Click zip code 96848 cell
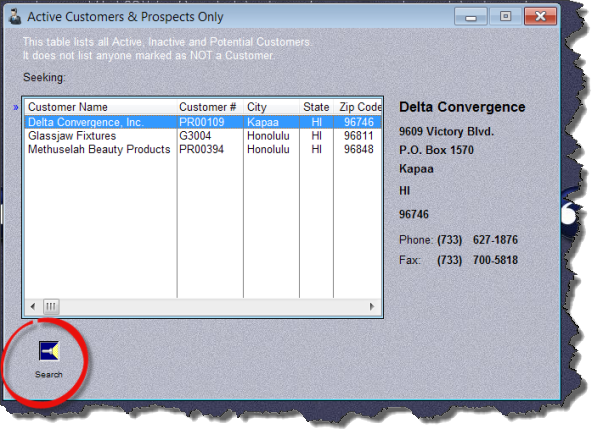Screen dimensions: 603x440 click(x=358, y=149)
